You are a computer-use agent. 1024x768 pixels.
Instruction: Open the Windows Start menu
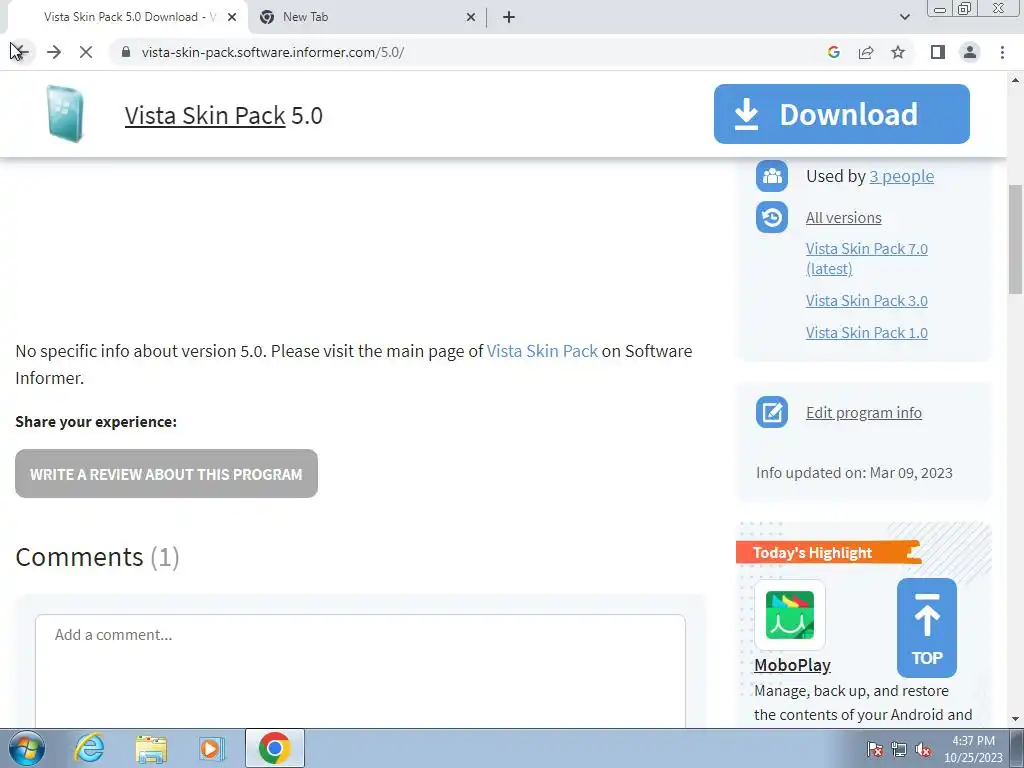click(x=26, y=748)
